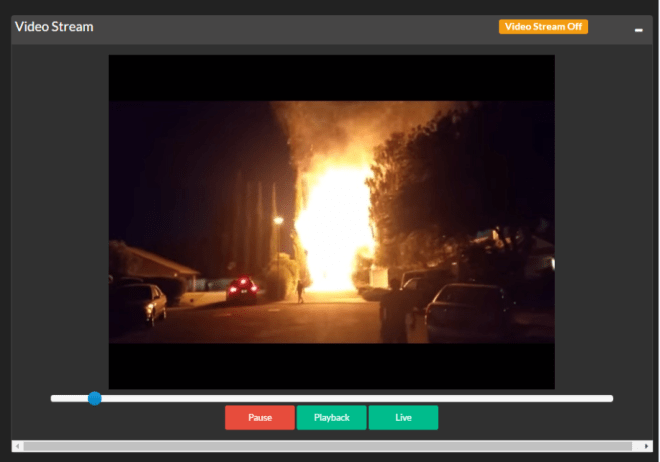Screen dimensions: 660x462
Task: Click the bright fire in the video
Action: point(335,225)
